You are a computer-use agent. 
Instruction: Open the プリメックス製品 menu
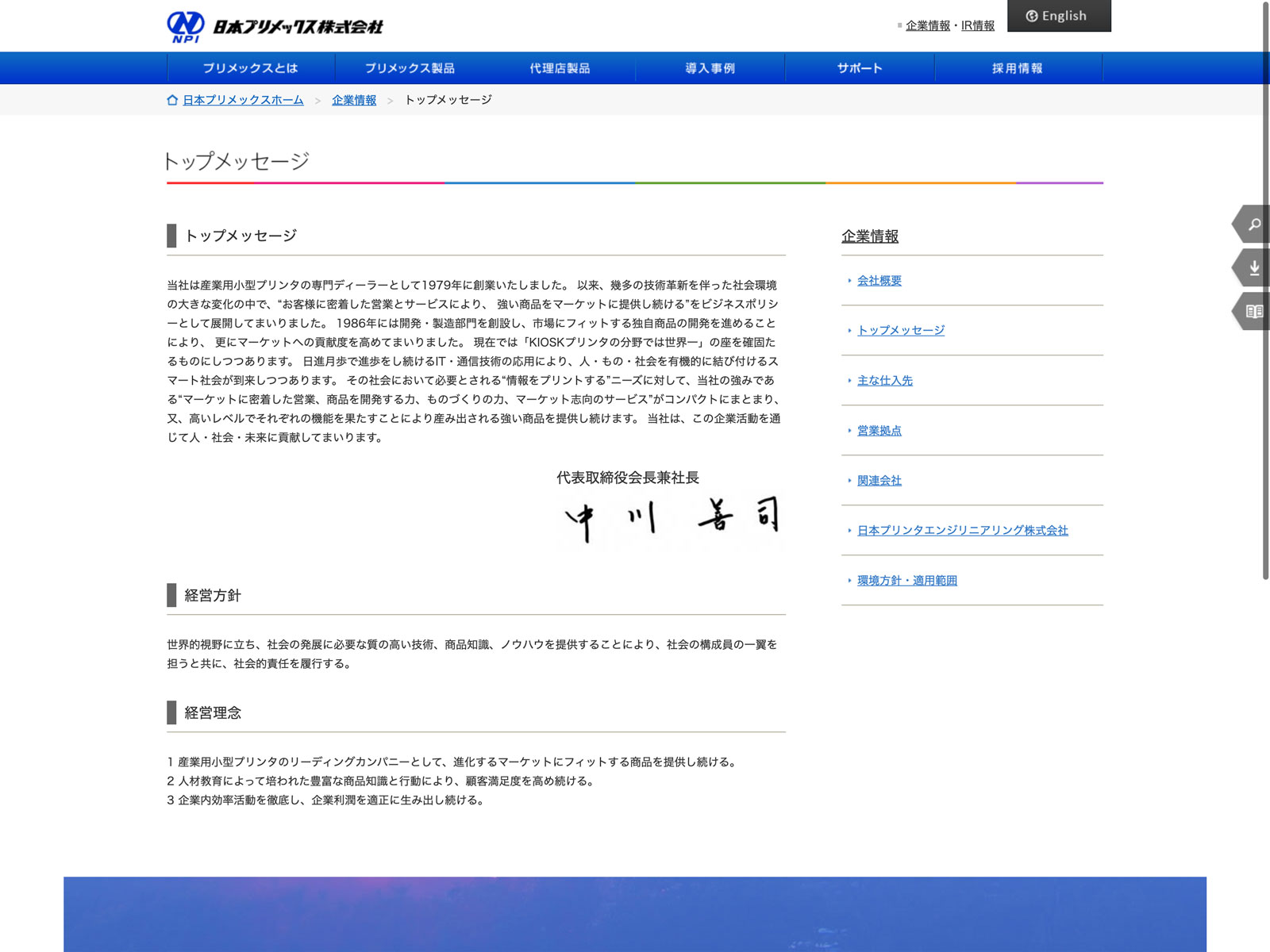tap(410, 68)
